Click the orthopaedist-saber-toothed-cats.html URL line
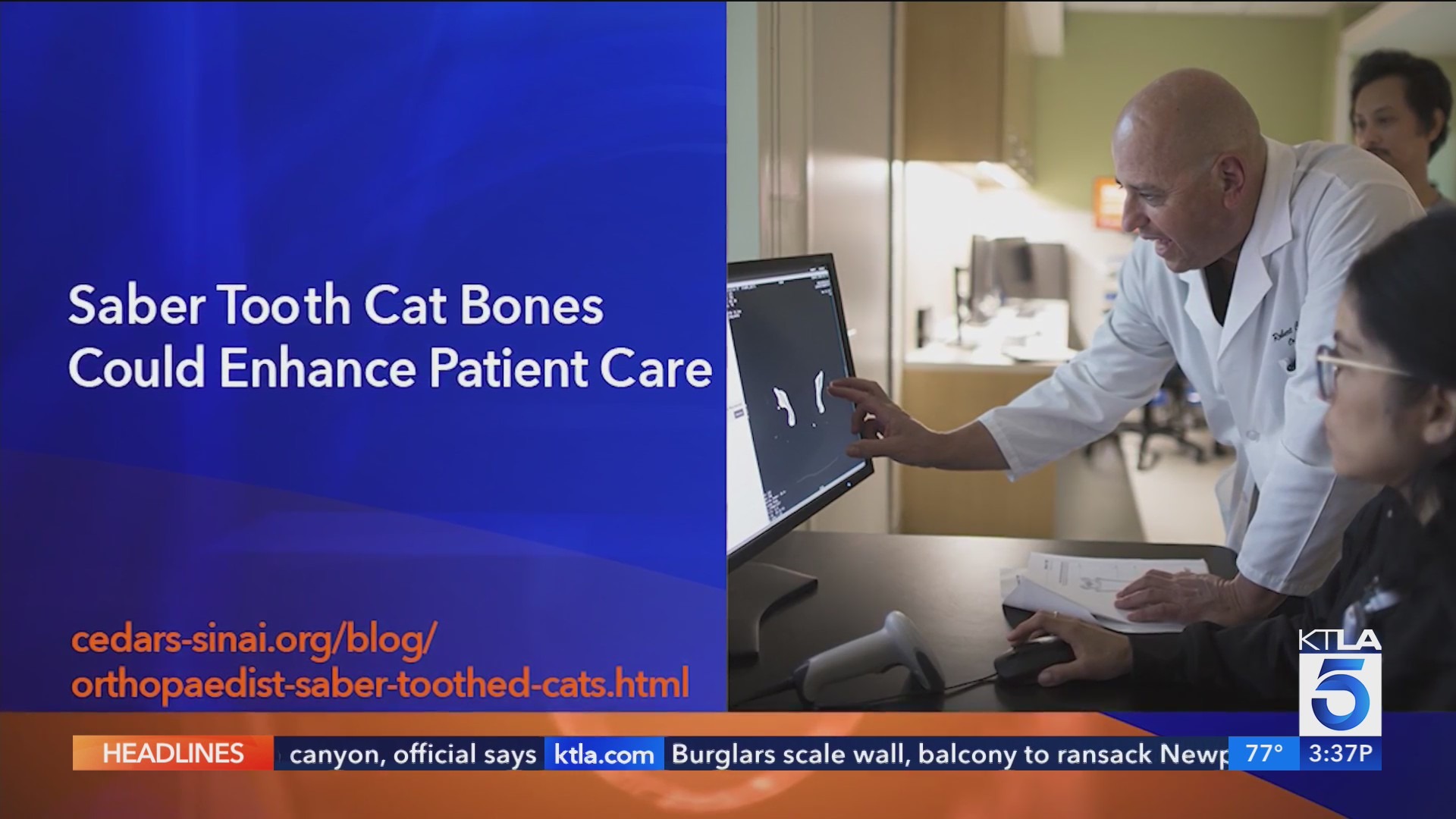This screenshot has height=819, width=1456. 380,684
